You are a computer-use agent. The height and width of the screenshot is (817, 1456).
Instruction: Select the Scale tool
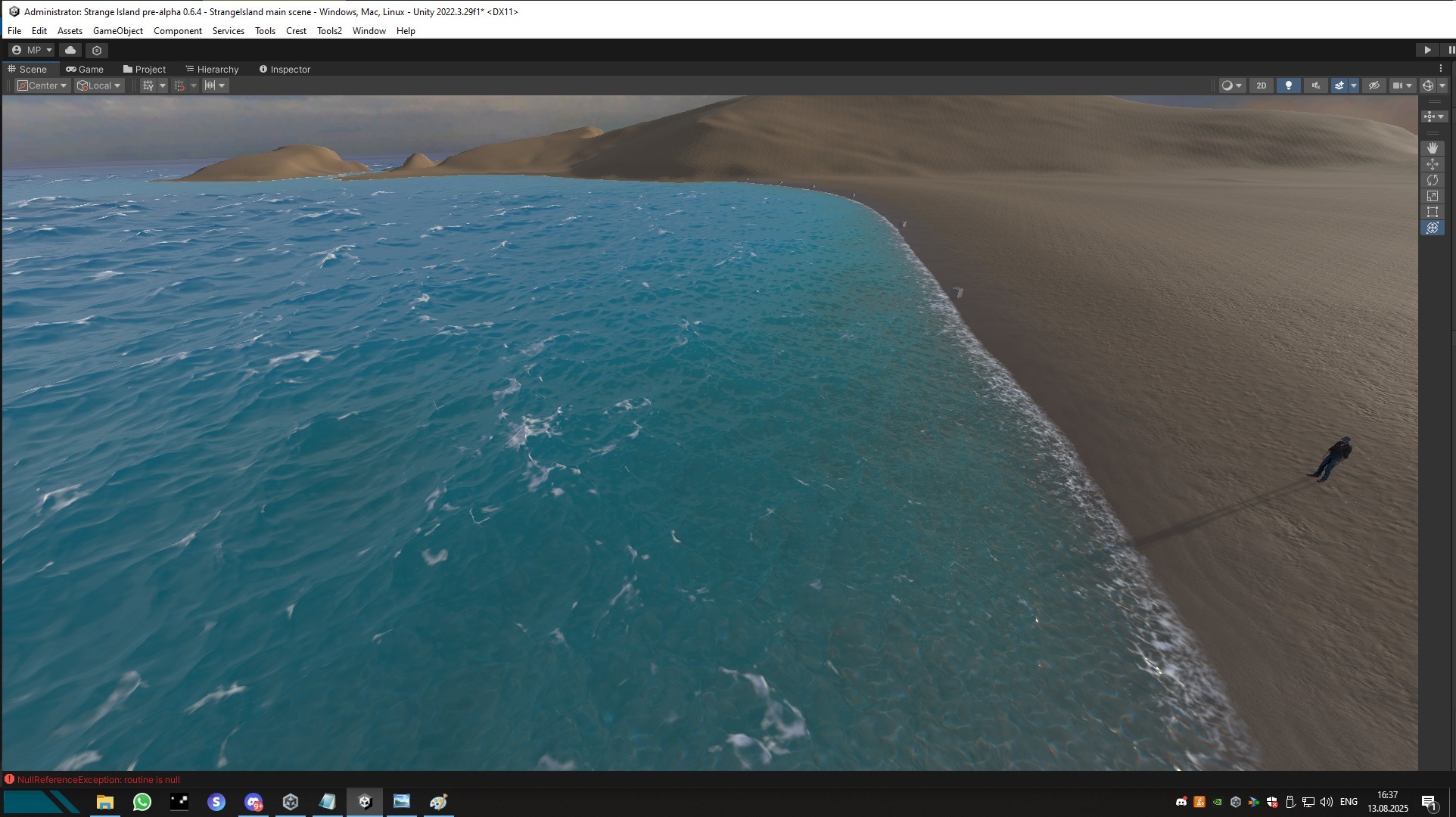[1433, 196]
